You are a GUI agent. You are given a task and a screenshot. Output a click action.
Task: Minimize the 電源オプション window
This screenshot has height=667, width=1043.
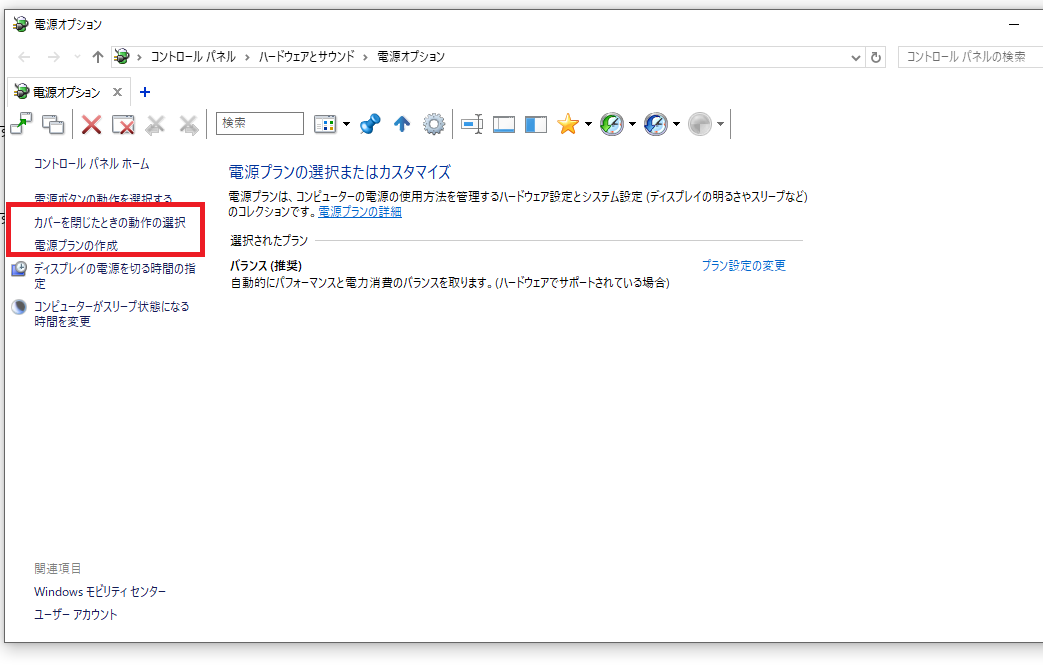1014,25
